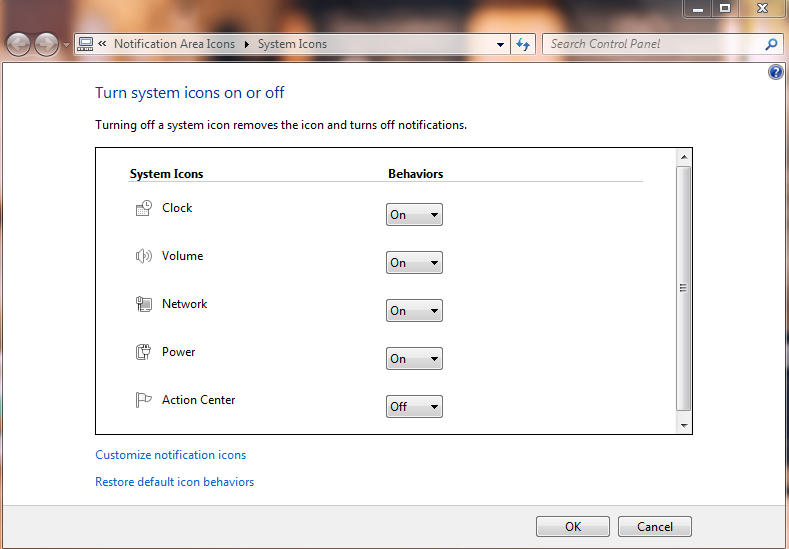Click Restore default icon behaviors link
Viewport: 789px width, 549px height.
(x=175, y=482)
